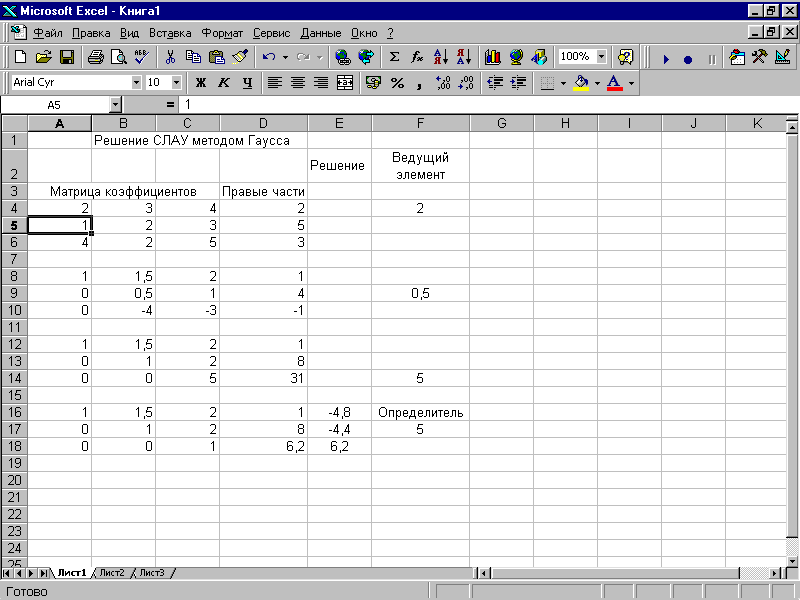Image resolution: width=800 pixels, height=600 pixels.
Task: Open the Данные menu
Action: [320, 33]
